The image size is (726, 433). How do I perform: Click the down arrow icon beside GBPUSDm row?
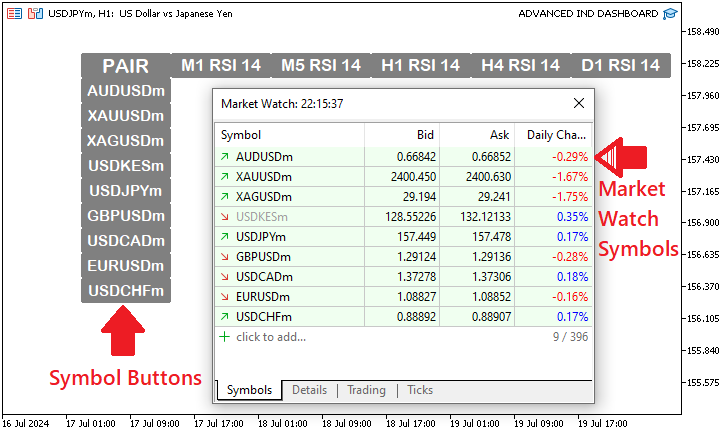click(x=225, y=257)
